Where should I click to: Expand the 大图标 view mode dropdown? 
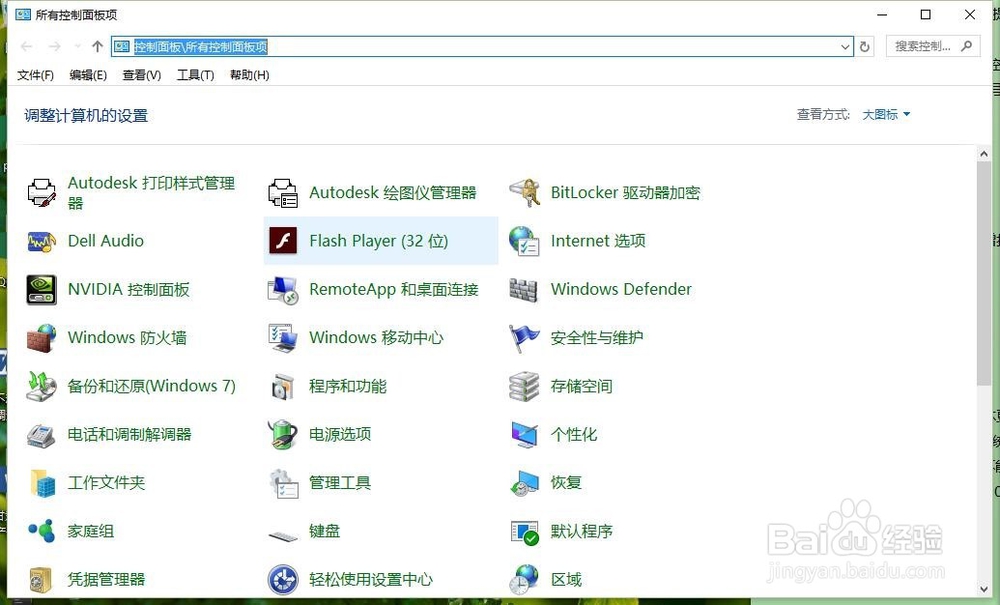(x=886, y=115)
